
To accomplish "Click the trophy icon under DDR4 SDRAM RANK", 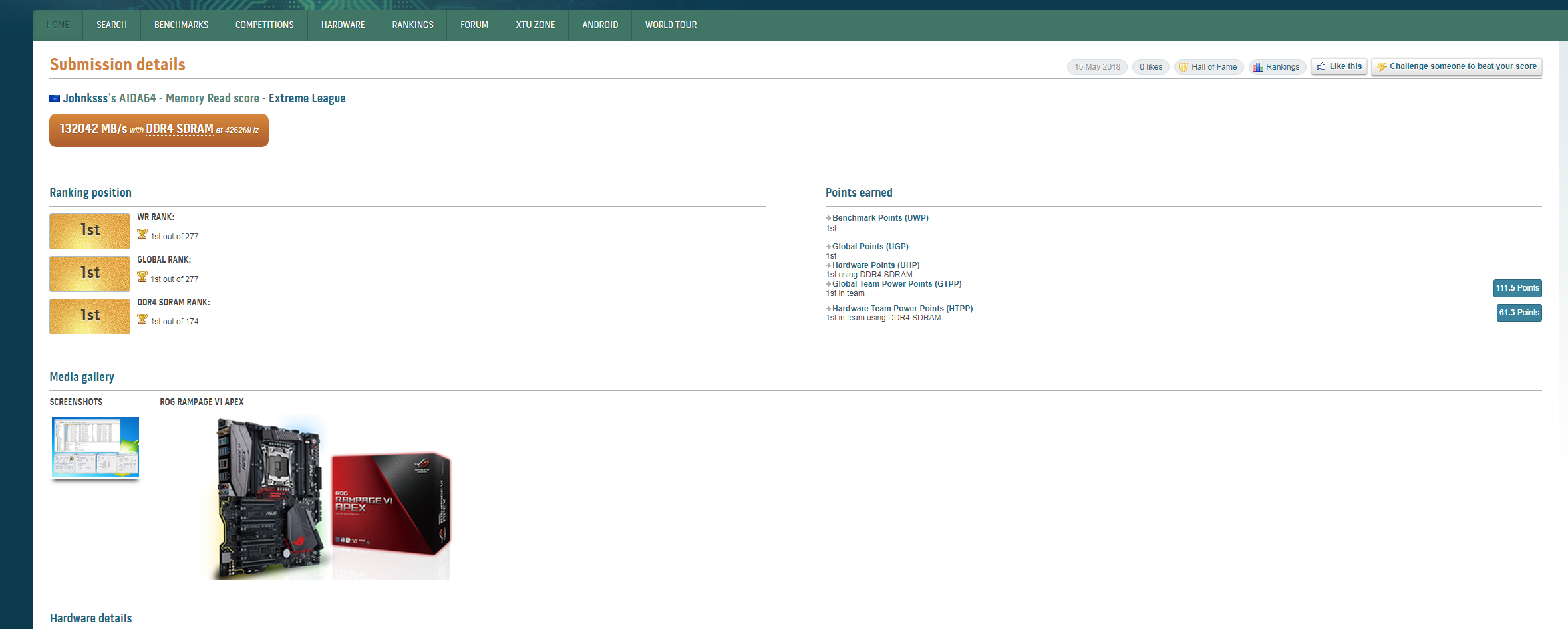I will tap(142, 319).
